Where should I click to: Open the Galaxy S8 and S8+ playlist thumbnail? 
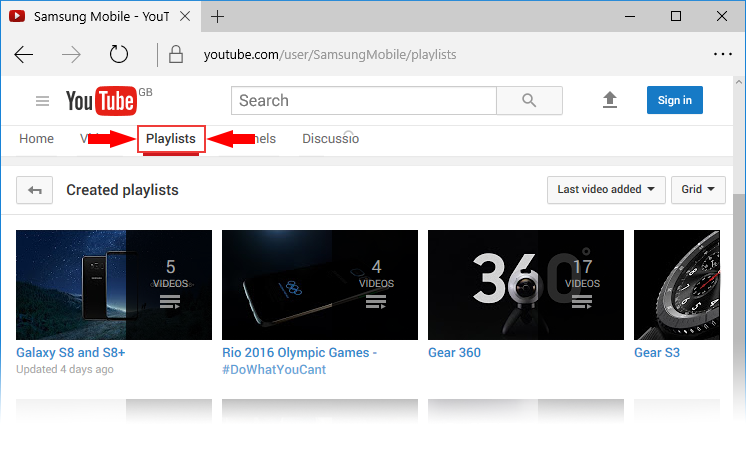114,285
